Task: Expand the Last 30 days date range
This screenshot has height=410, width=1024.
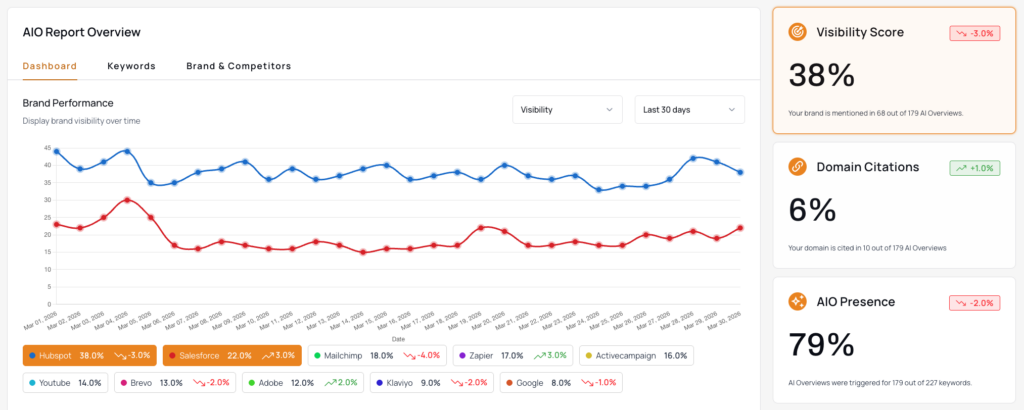Action: [x=689, y=109]
